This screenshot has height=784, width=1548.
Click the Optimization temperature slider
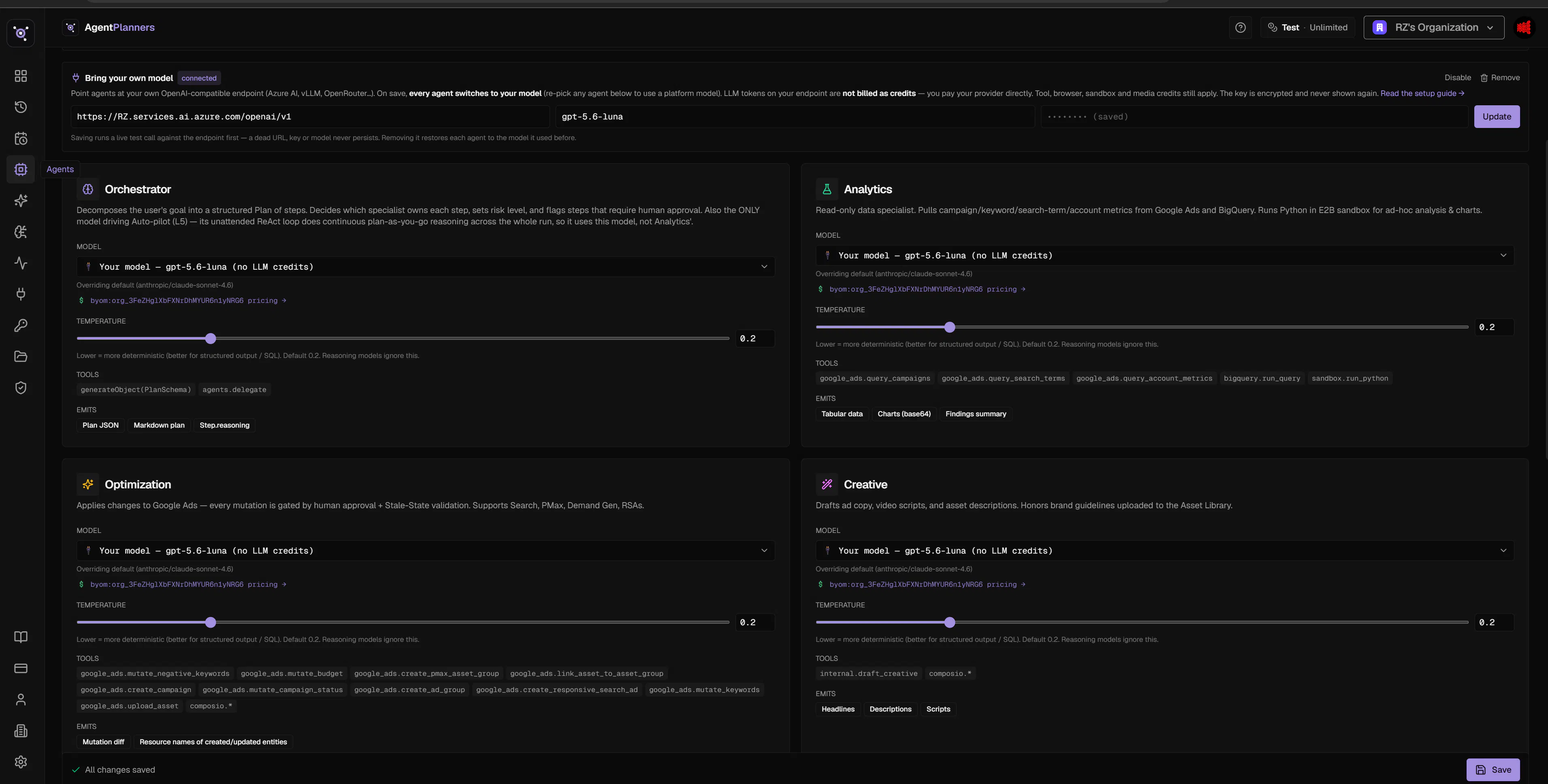click(x=403, y=622)
